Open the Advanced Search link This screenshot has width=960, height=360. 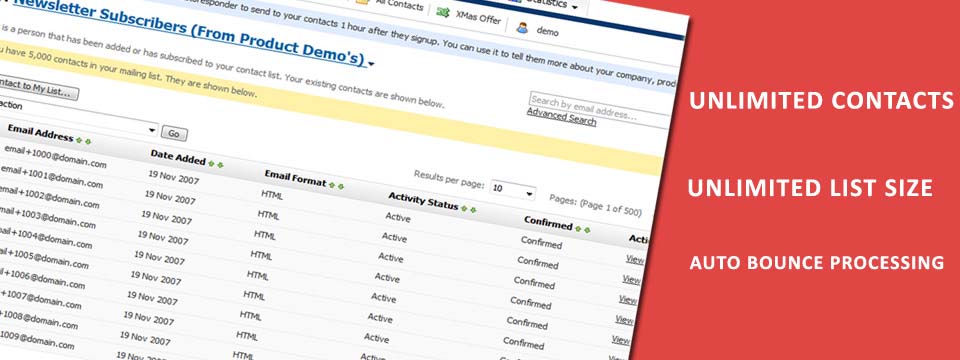pos(561,116)
